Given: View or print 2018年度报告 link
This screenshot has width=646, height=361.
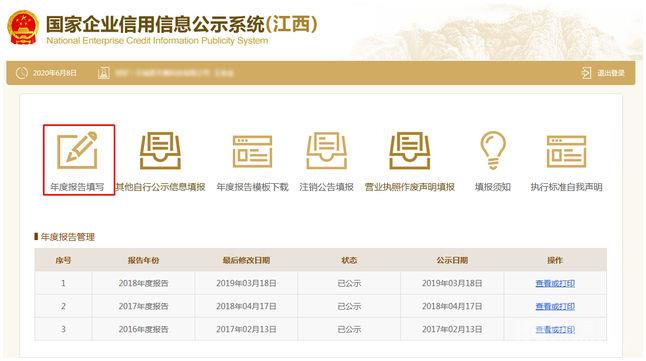Looking at the screenshot, I should (x=555, y=284).
